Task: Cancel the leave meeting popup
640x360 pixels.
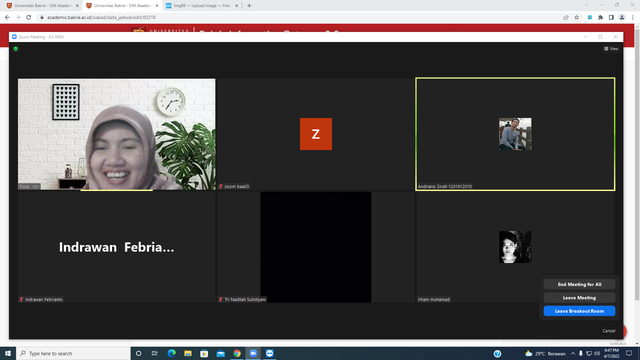Action: click(609, 331)
